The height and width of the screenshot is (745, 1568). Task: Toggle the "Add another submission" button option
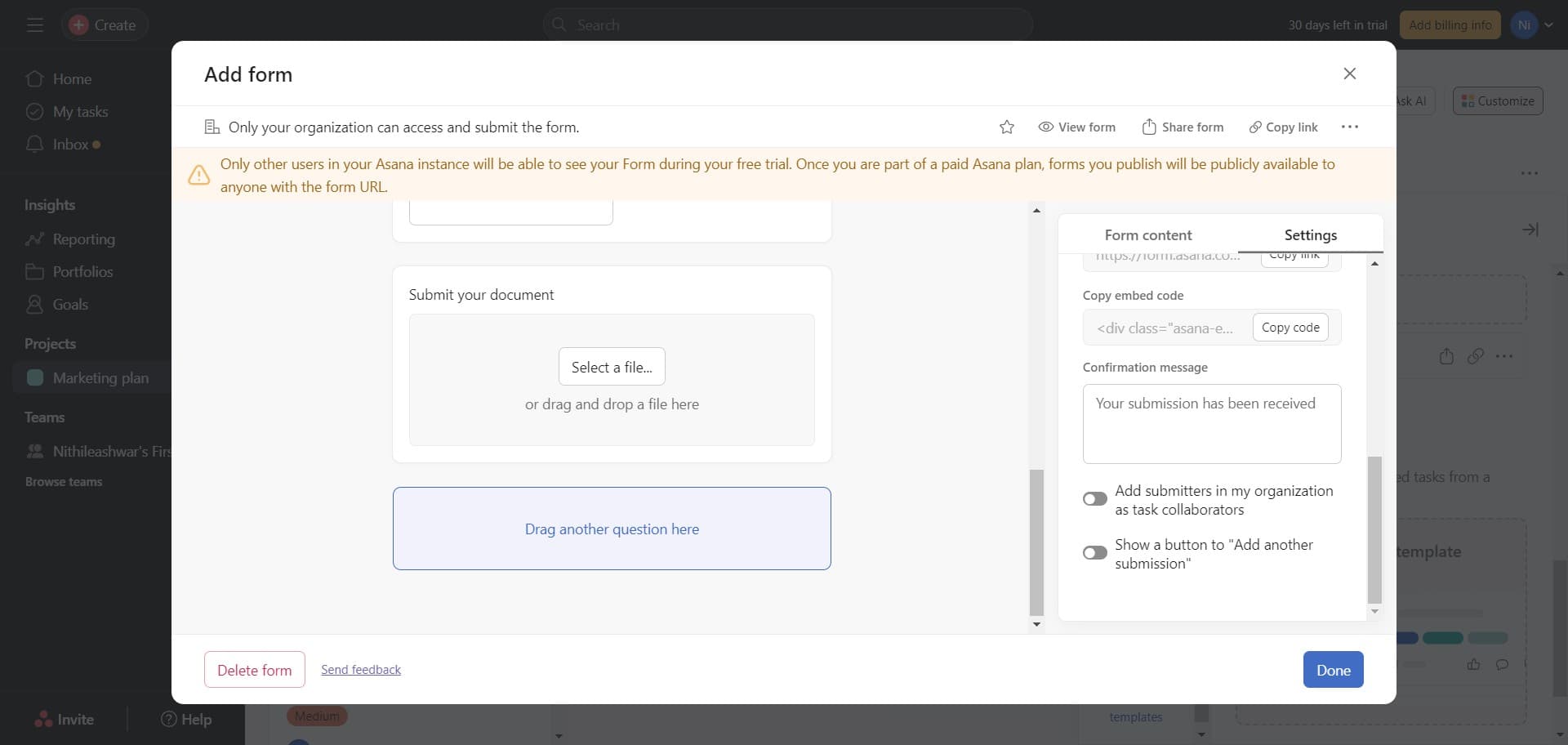[x=1094, y=553]
